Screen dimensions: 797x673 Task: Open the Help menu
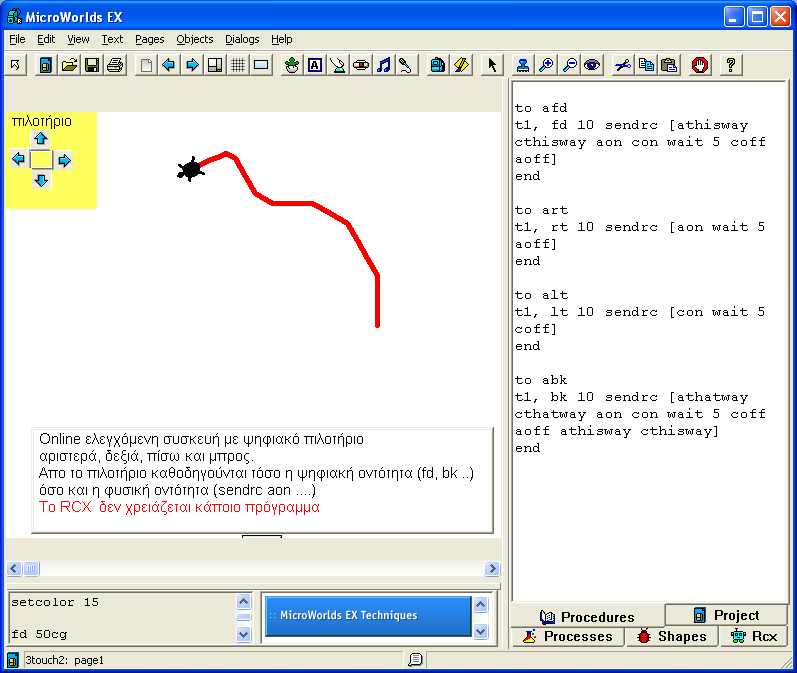tap(282, 39)
